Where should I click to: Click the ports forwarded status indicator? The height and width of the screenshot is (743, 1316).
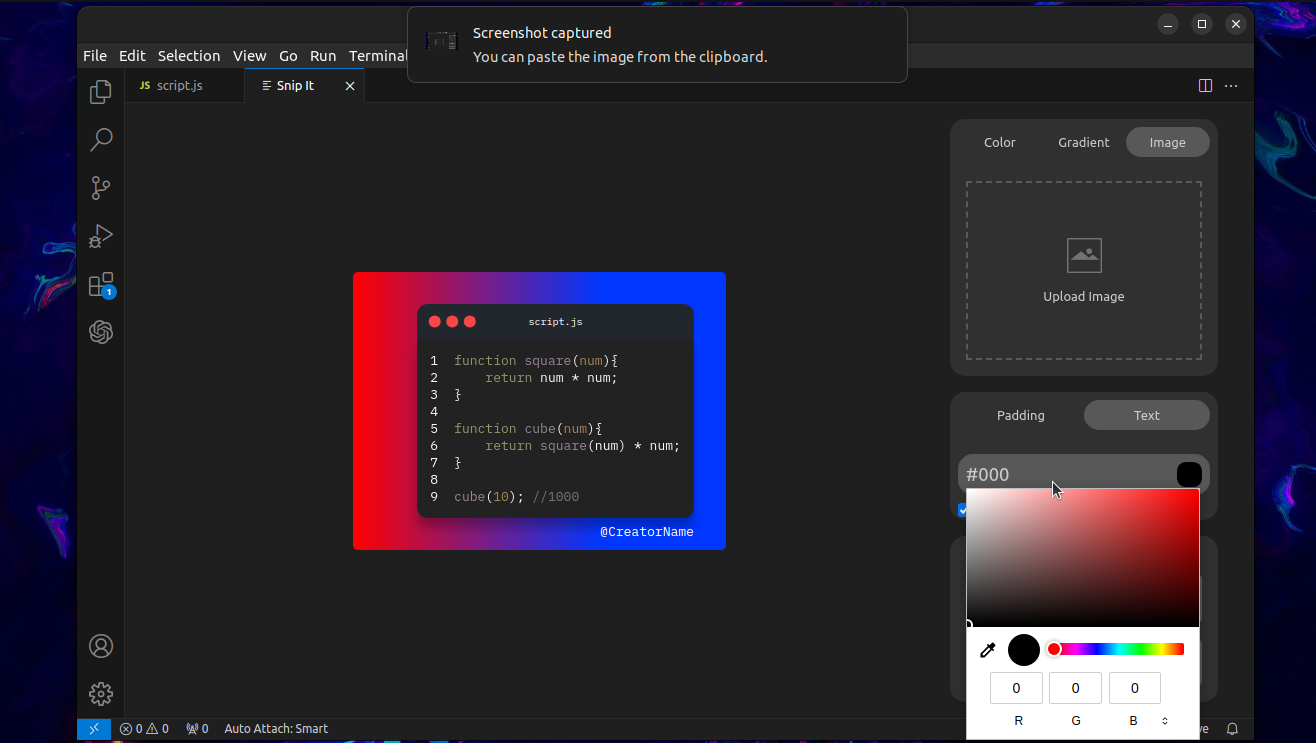(x=197, y=729)
